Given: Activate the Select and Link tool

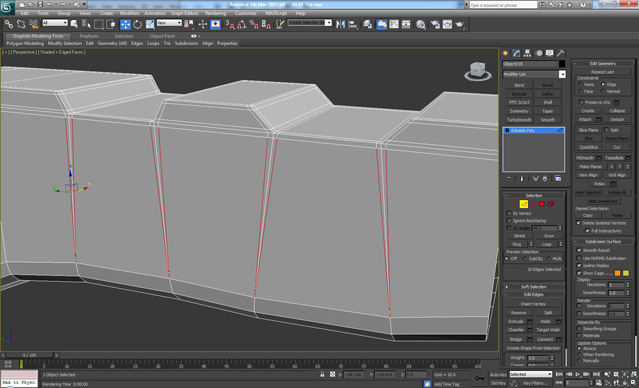Looking at the screenshot, I should tap(9, 24).
